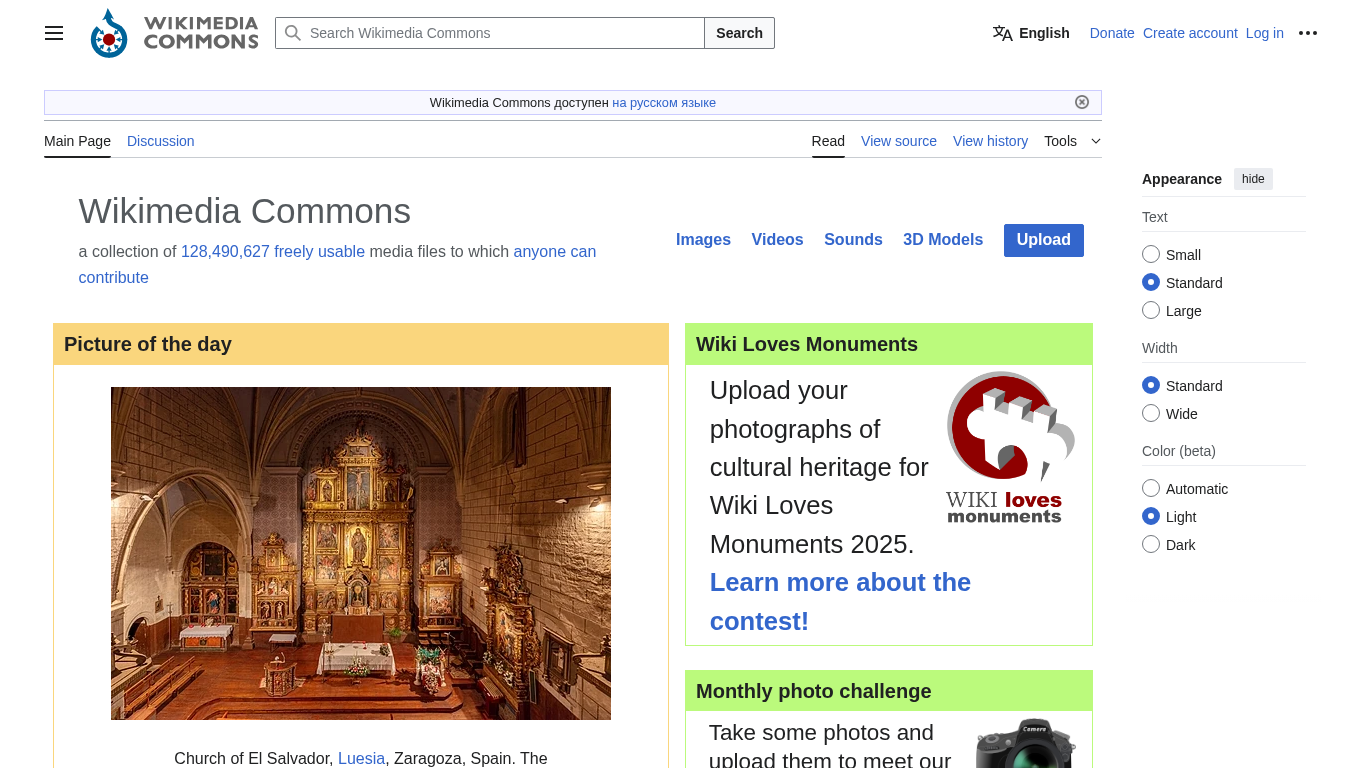1366x768 pixels.
Task: Open the 3D Models category link
Action: 943,240
